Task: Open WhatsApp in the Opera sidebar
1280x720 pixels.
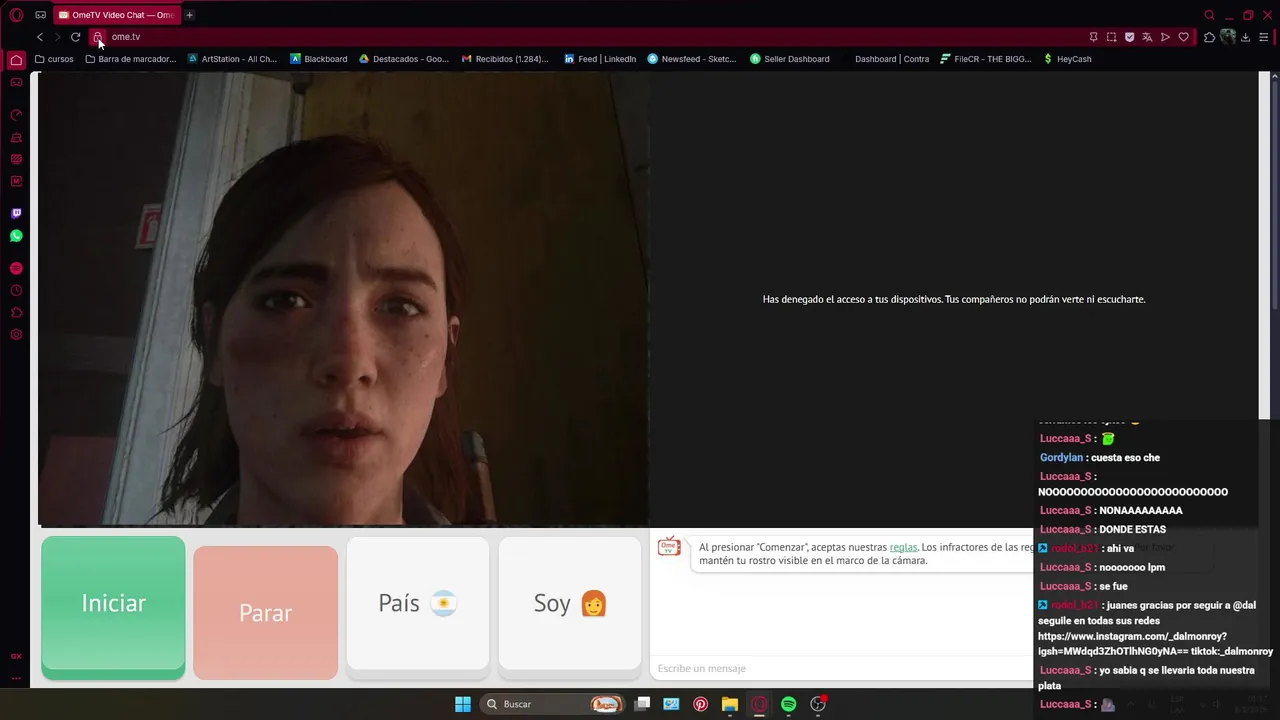Action: pyautogui.click(x=16, y=236)
